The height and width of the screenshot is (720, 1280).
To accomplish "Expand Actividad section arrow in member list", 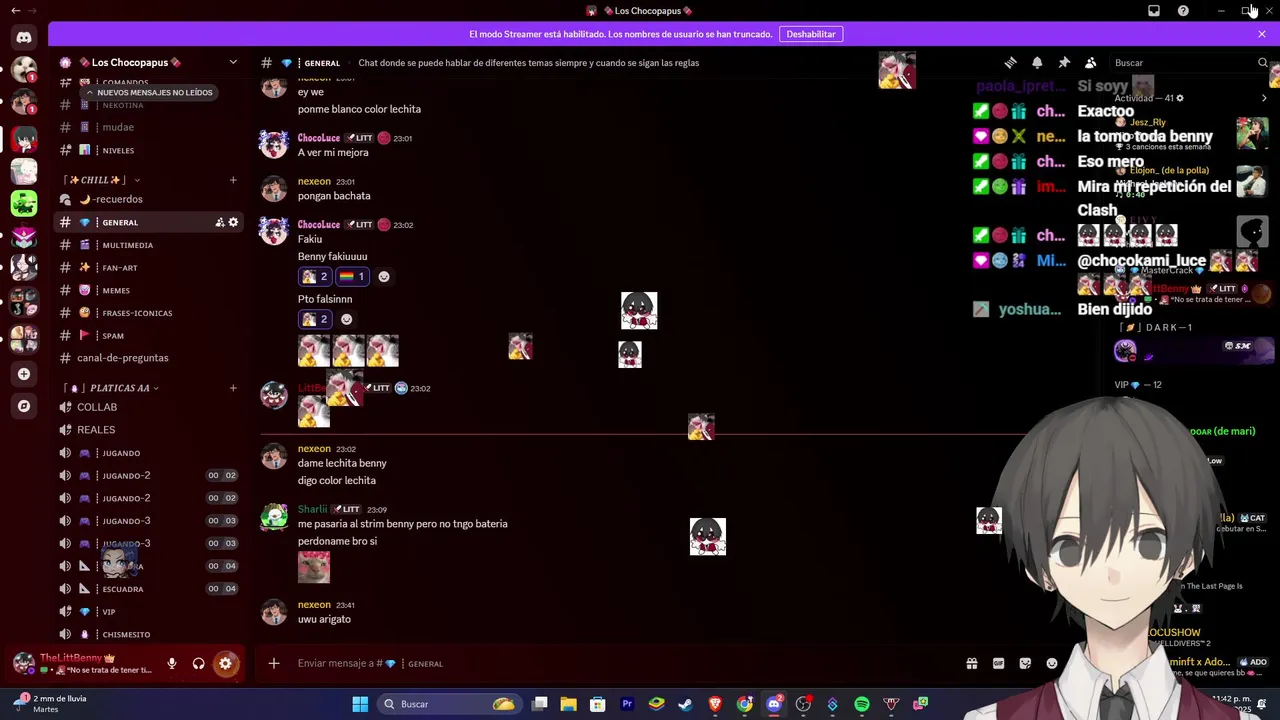I will coord(1264,98).
